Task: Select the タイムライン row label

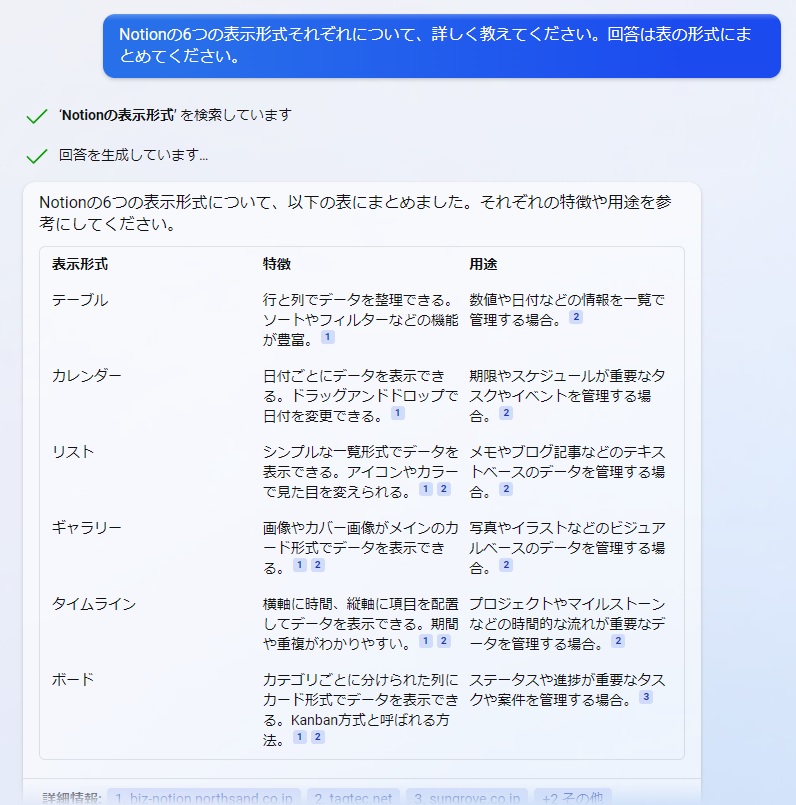Action: [x=94, y=604]
